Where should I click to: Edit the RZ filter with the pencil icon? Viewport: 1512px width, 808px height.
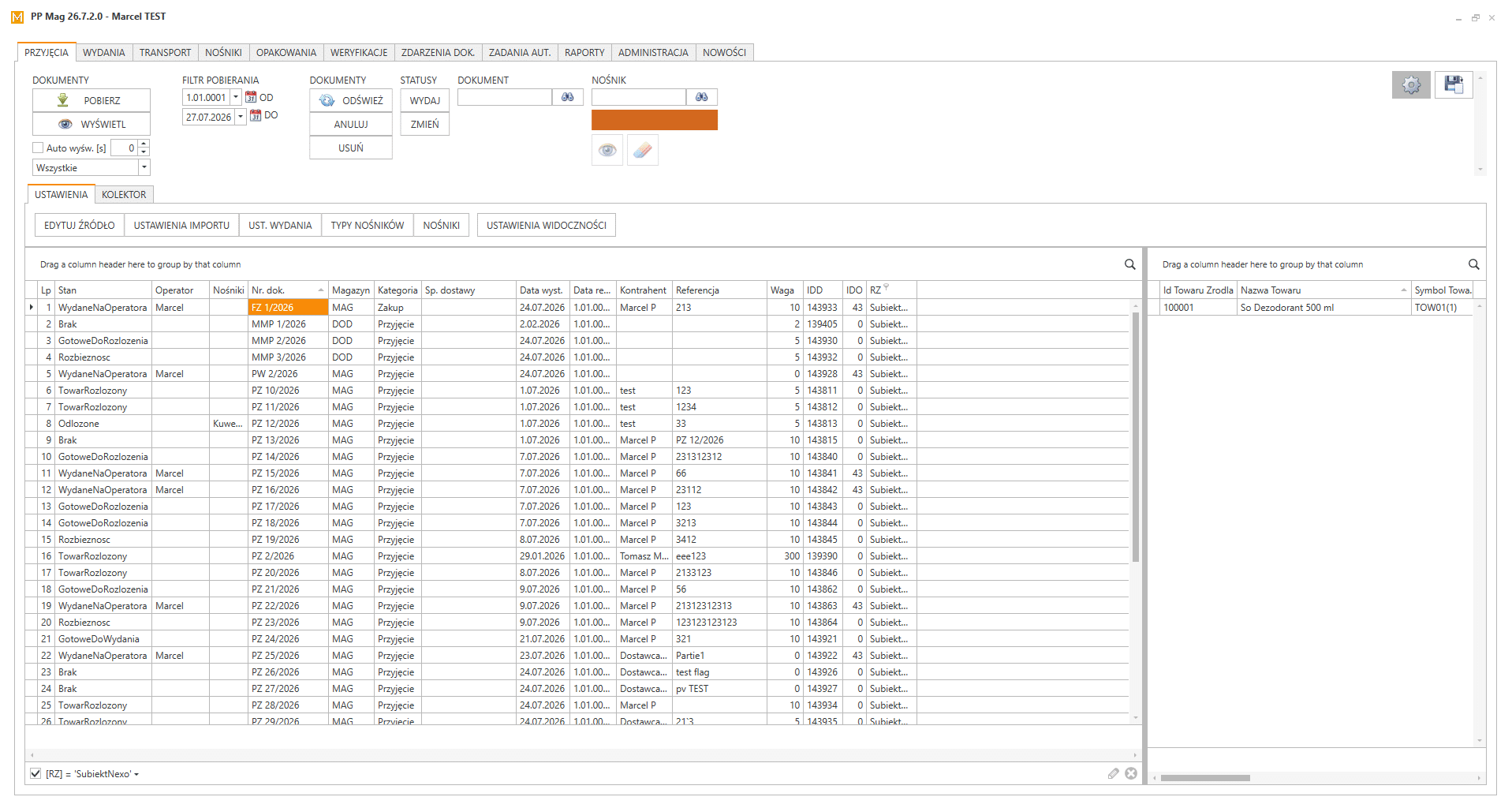pyautogui.click(x=1113, y=773)
